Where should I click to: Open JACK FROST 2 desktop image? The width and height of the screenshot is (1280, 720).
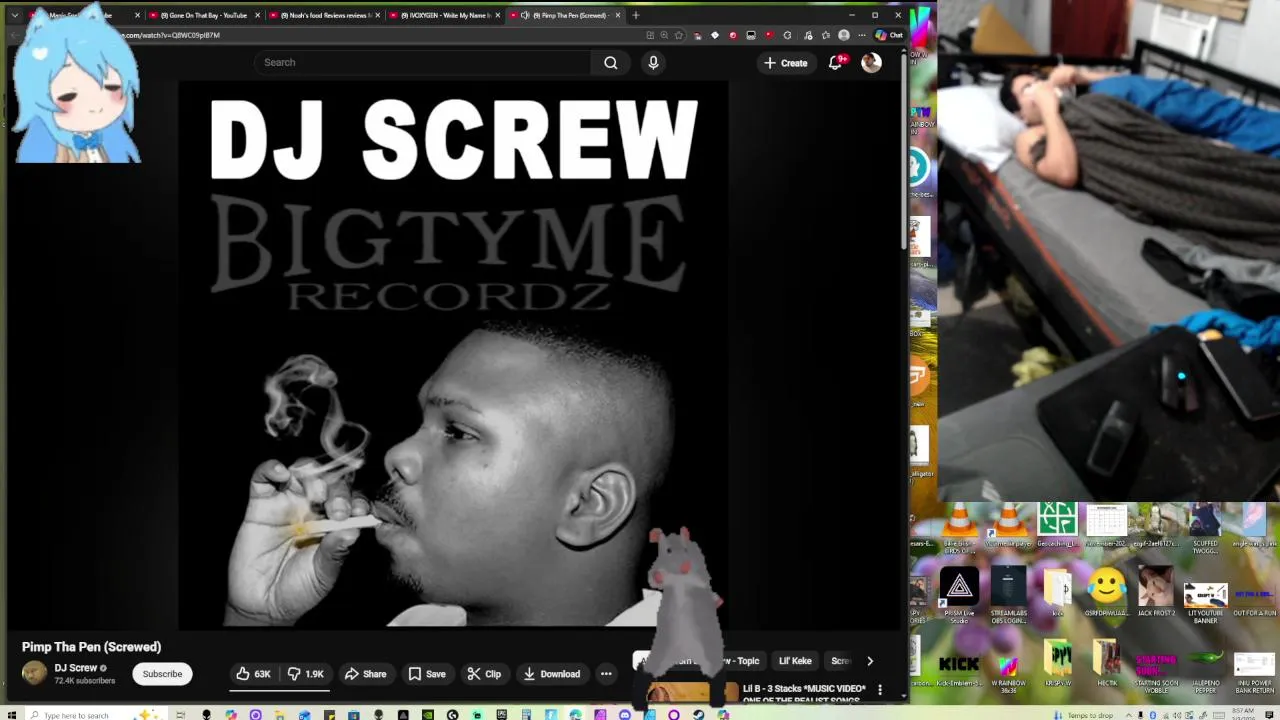point(1156,592)
